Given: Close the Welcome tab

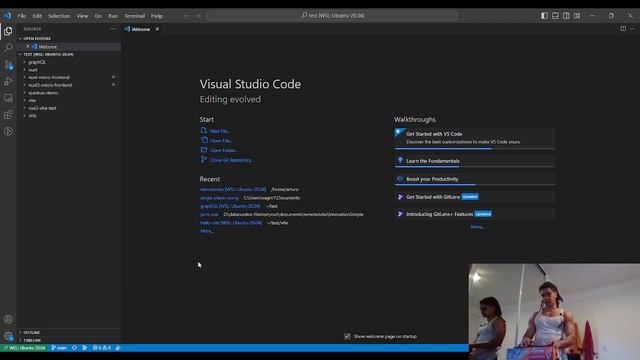Looking at the screenshot, I should [157, 29].
